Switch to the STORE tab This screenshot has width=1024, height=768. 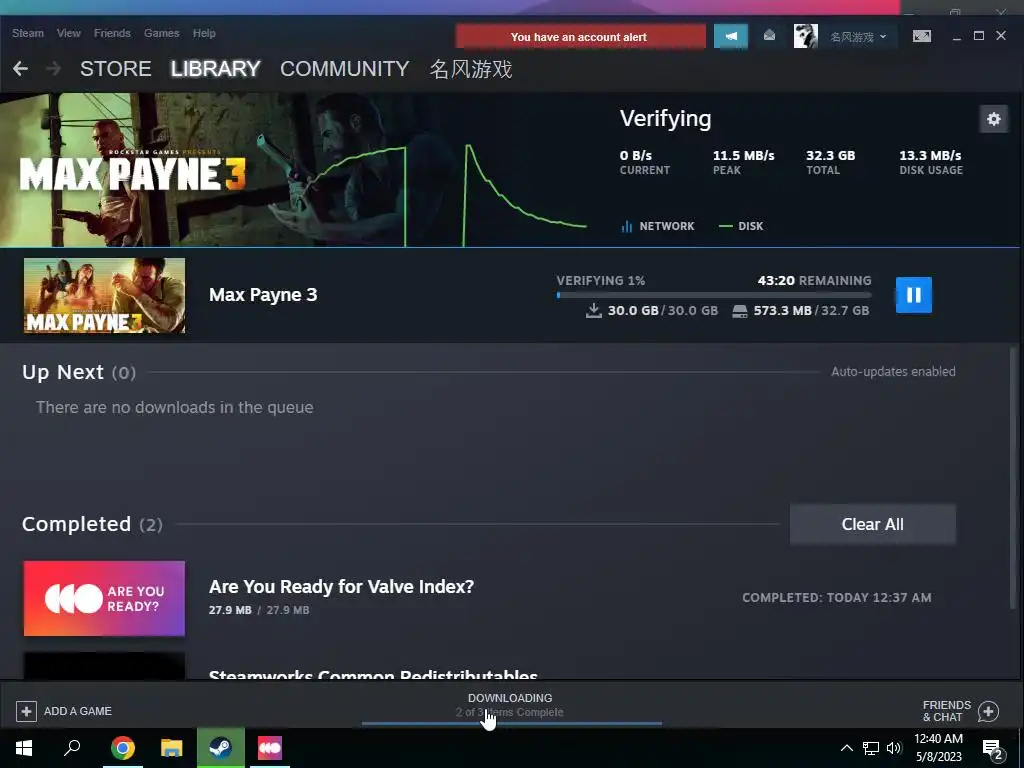coord(116,69)
